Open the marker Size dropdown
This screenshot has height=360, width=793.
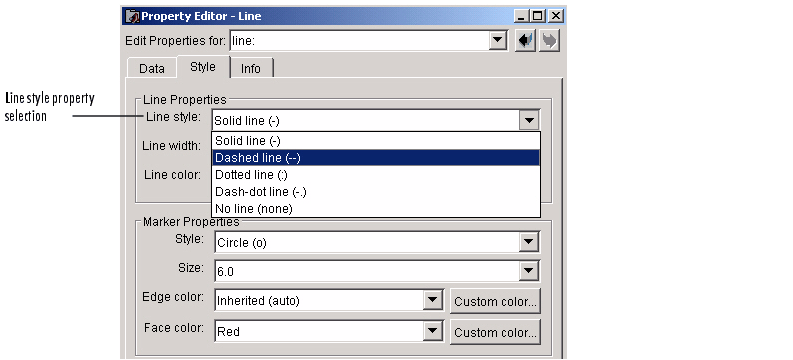coord(528,272)
